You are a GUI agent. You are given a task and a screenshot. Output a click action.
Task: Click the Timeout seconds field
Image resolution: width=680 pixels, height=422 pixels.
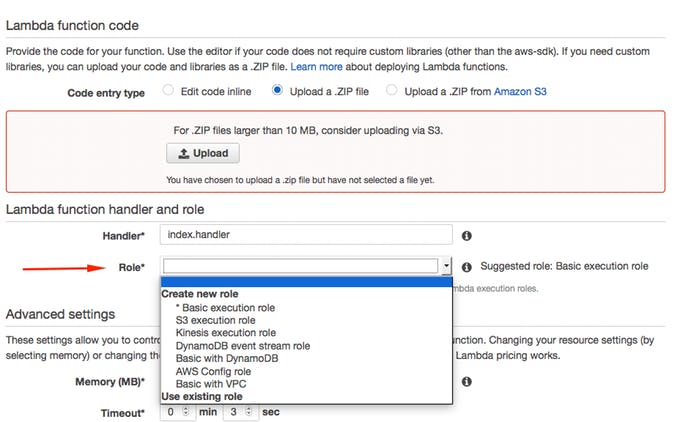238,412
